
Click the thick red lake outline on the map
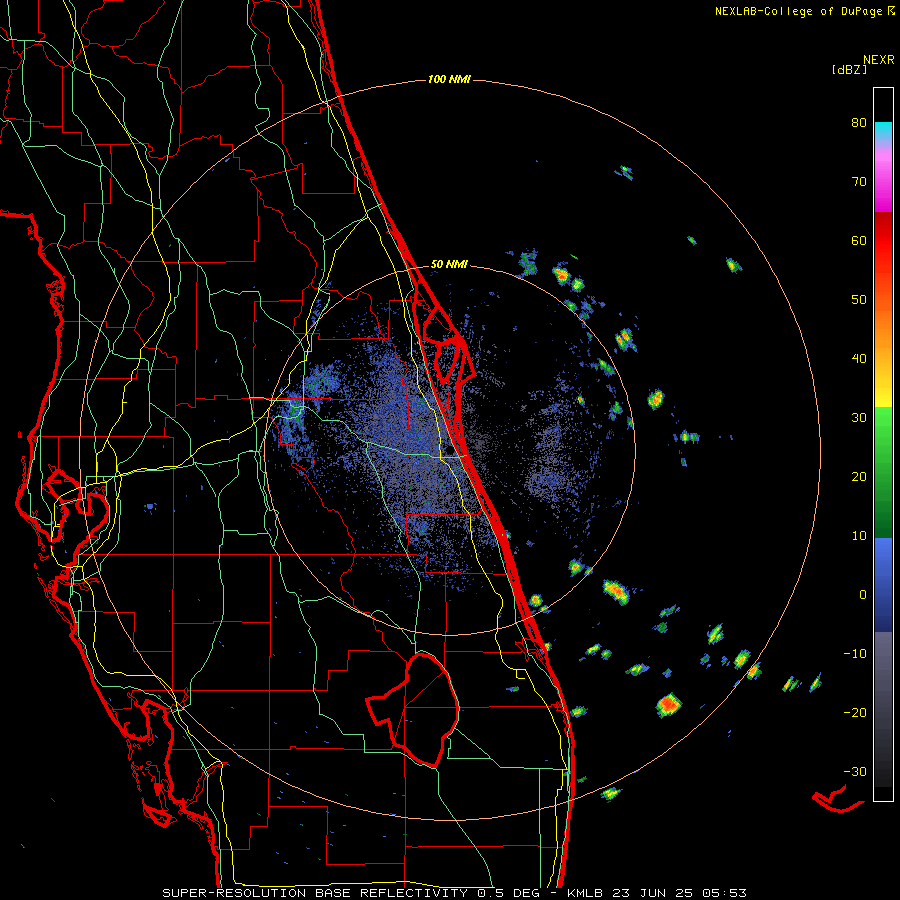[413, 710]
